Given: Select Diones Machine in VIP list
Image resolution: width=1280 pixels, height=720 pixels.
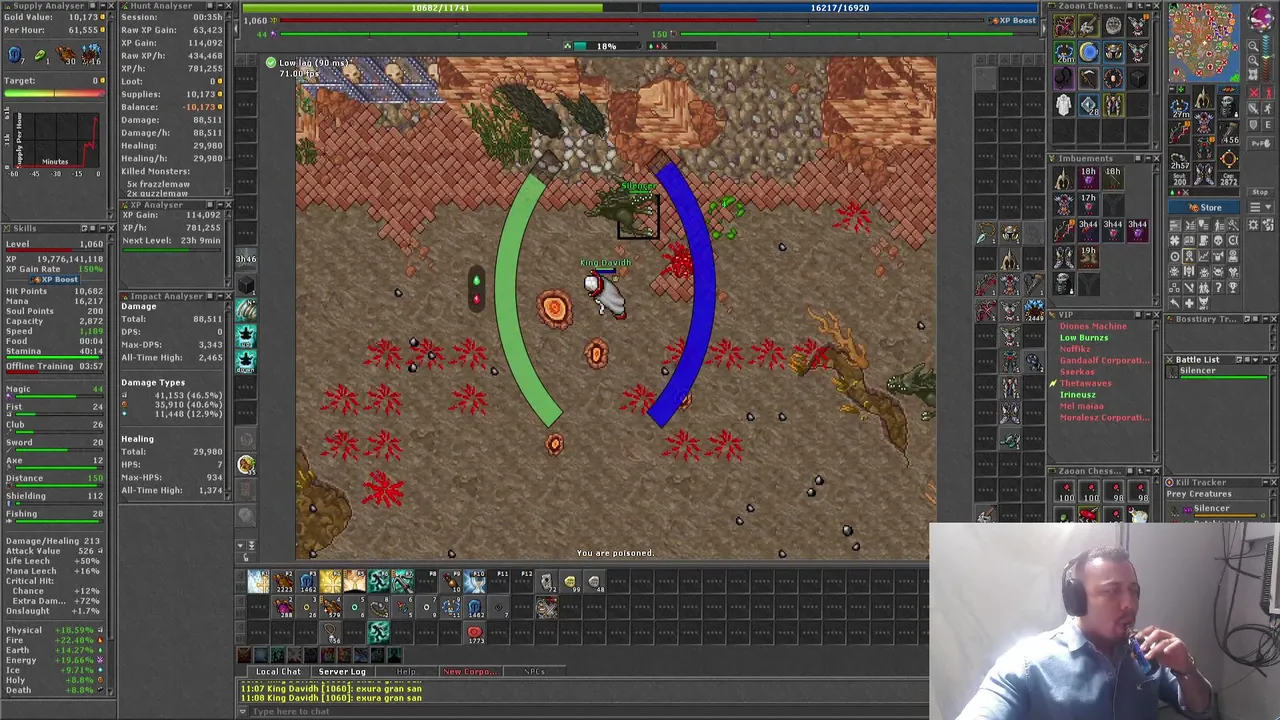Looking at the screenshot, I should click(1093, 326).
